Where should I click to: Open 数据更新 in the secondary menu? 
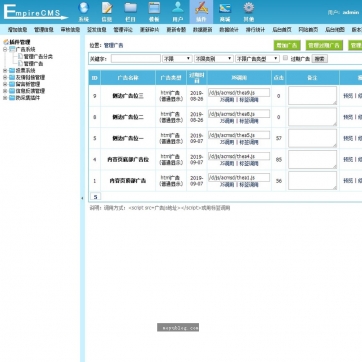coord(202,30)
